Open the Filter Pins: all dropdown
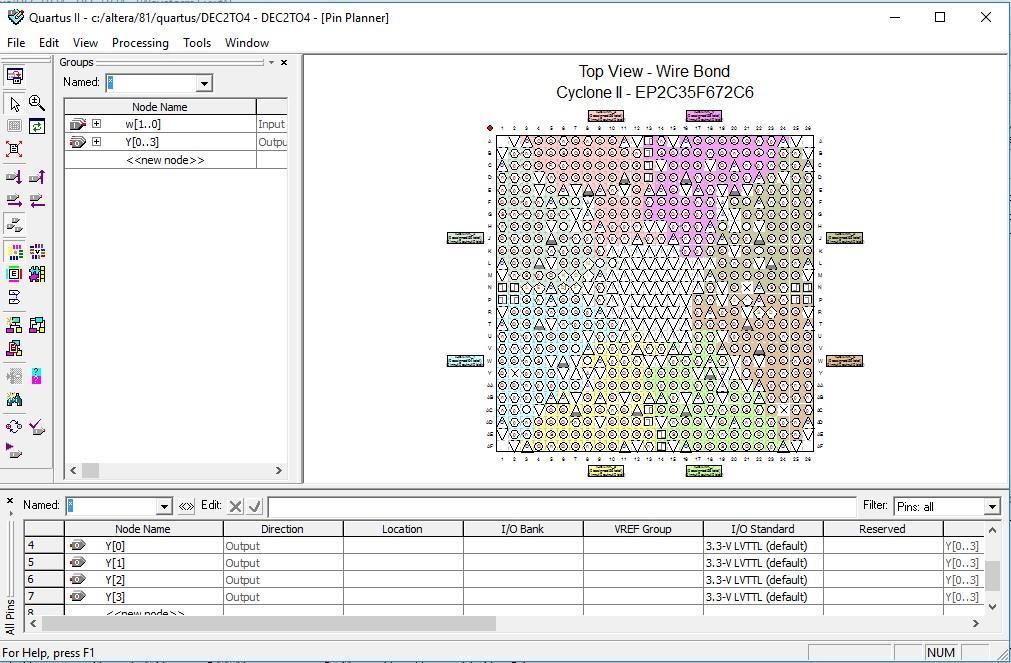This screenshot has width=1011, height=663. pyautogui.click(x=992, y=507)
